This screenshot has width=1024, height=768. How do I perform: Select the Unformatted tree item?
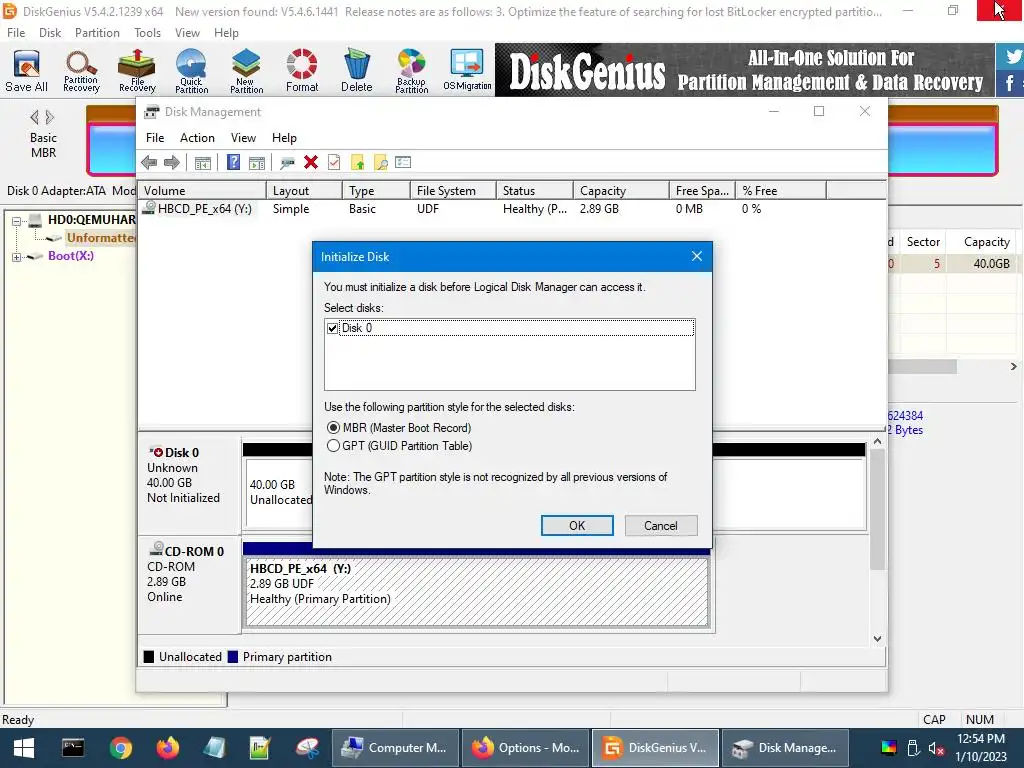[x=101, y=238]
